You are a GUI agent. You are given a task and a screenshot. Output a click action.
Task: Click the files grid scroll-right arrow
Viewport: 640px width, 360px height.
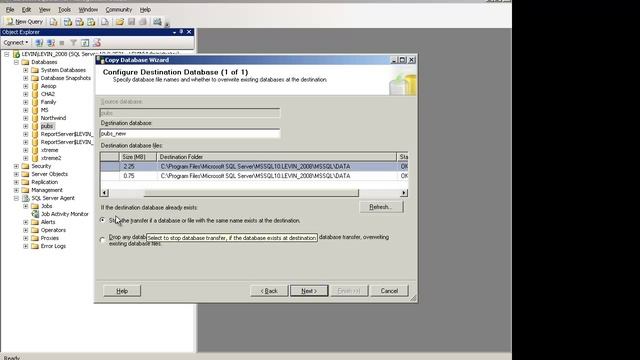[x=404, y=193]
